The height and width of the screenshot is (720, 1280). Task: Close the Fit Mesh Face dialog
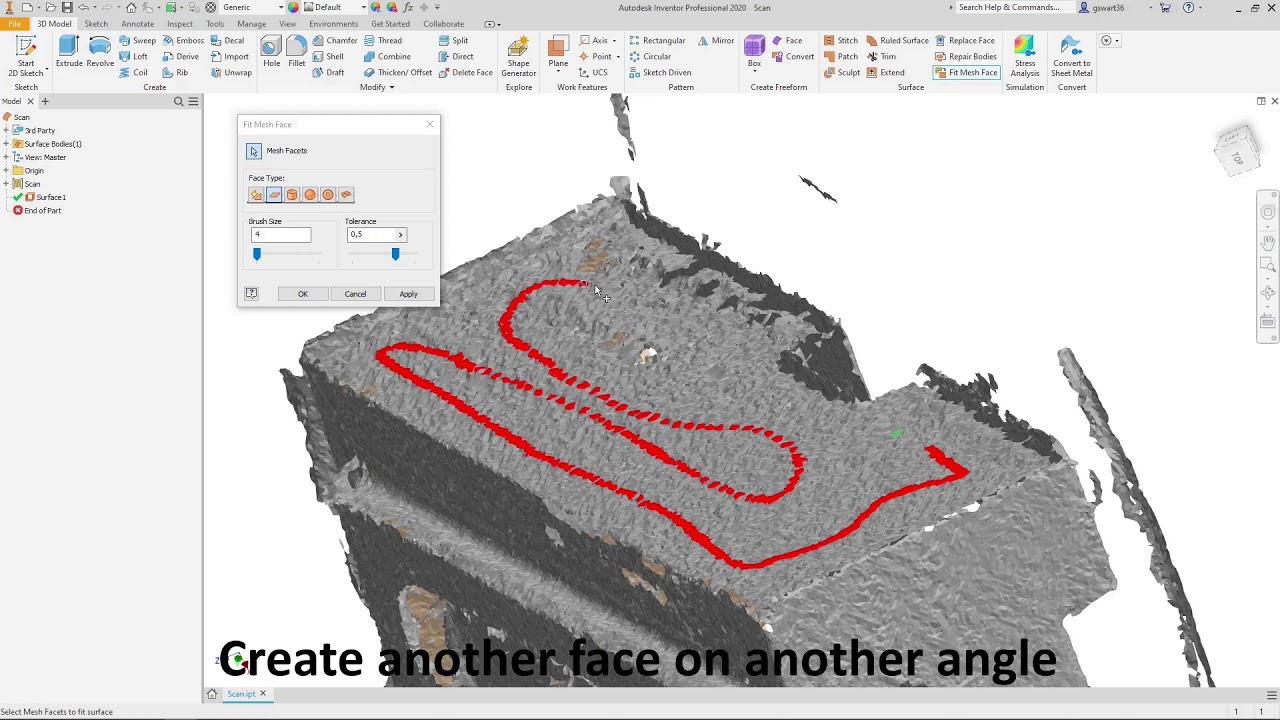click(430, 124)
